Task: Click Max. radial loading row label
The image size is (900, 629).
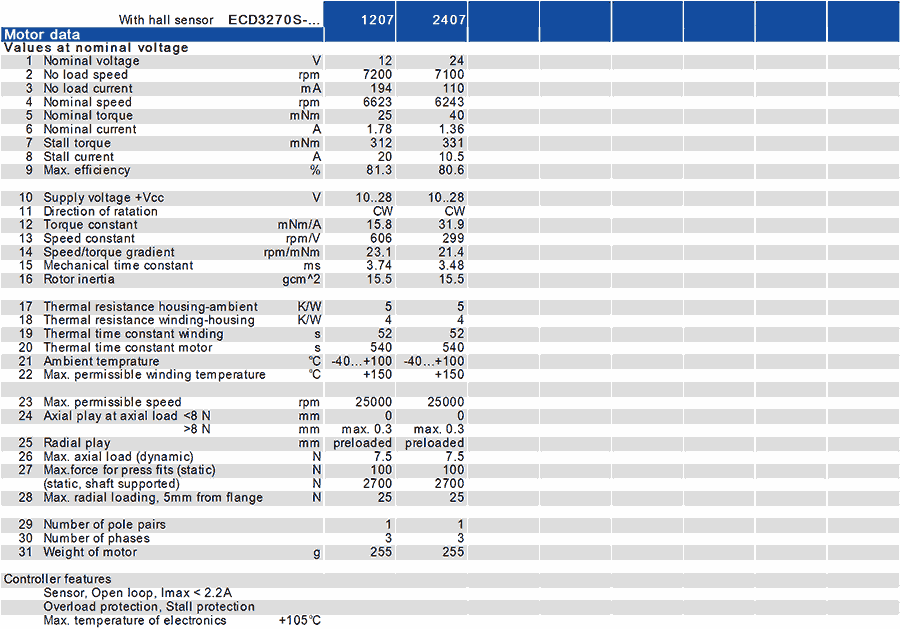Action: pos(153,498)
